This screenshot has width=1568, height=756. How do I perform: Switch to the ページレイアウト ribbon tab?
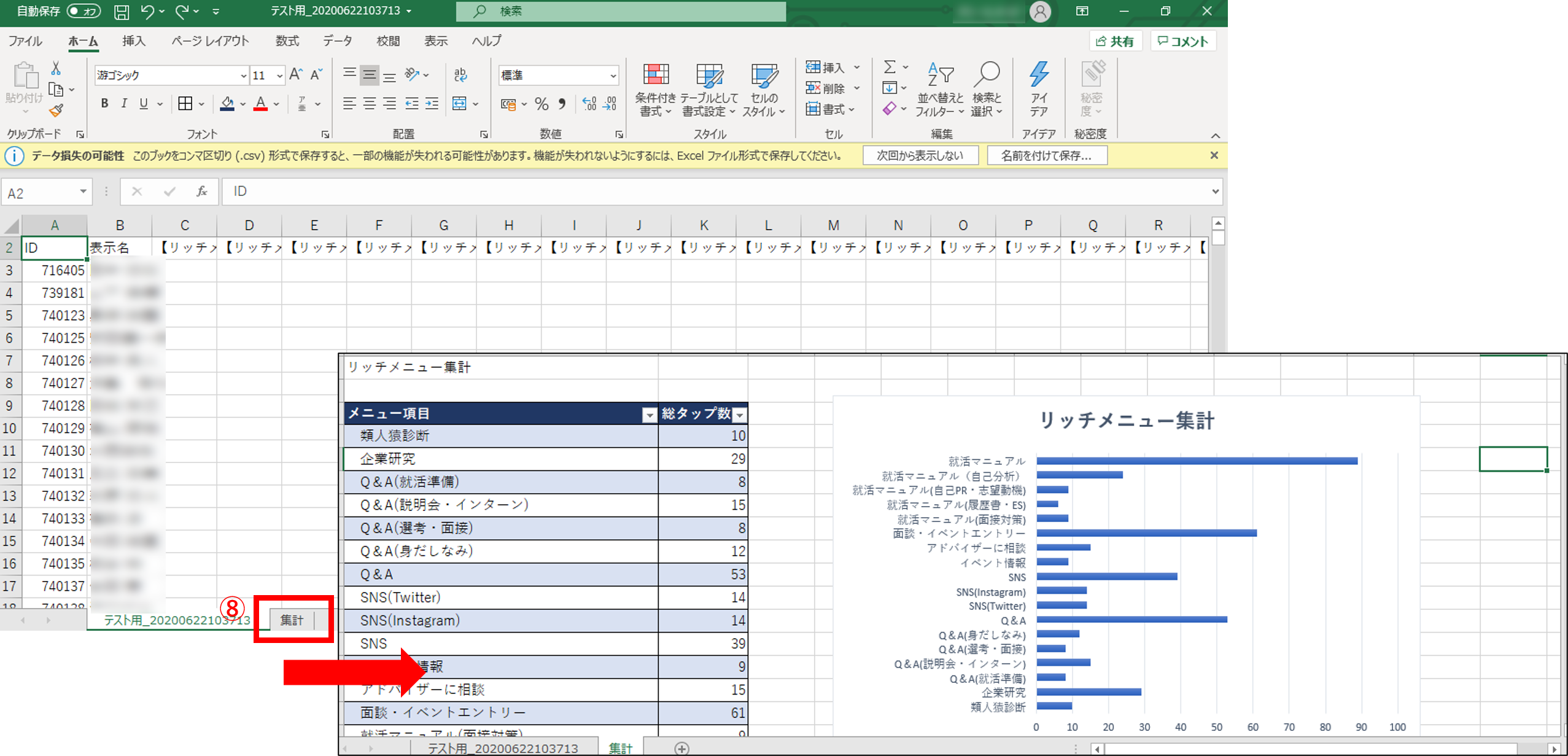tap(210, 41)
